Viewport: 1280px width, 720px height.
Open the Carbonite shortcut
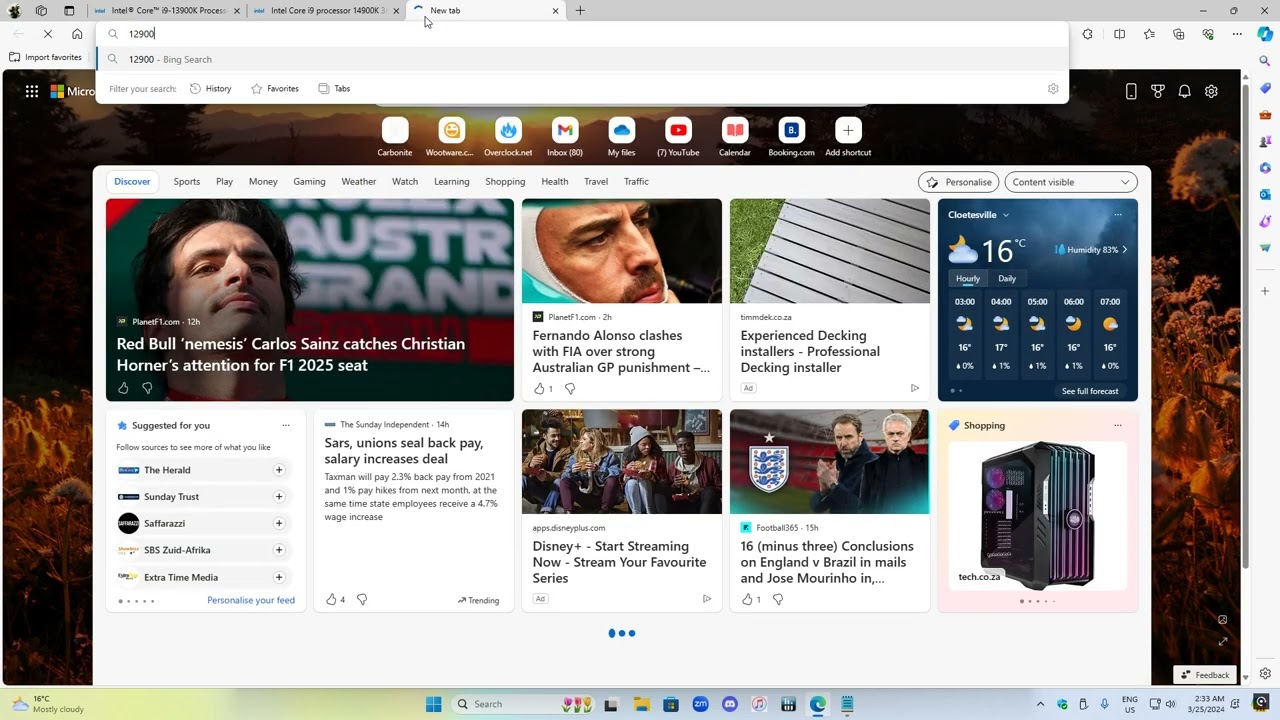(x=395, y=137)
